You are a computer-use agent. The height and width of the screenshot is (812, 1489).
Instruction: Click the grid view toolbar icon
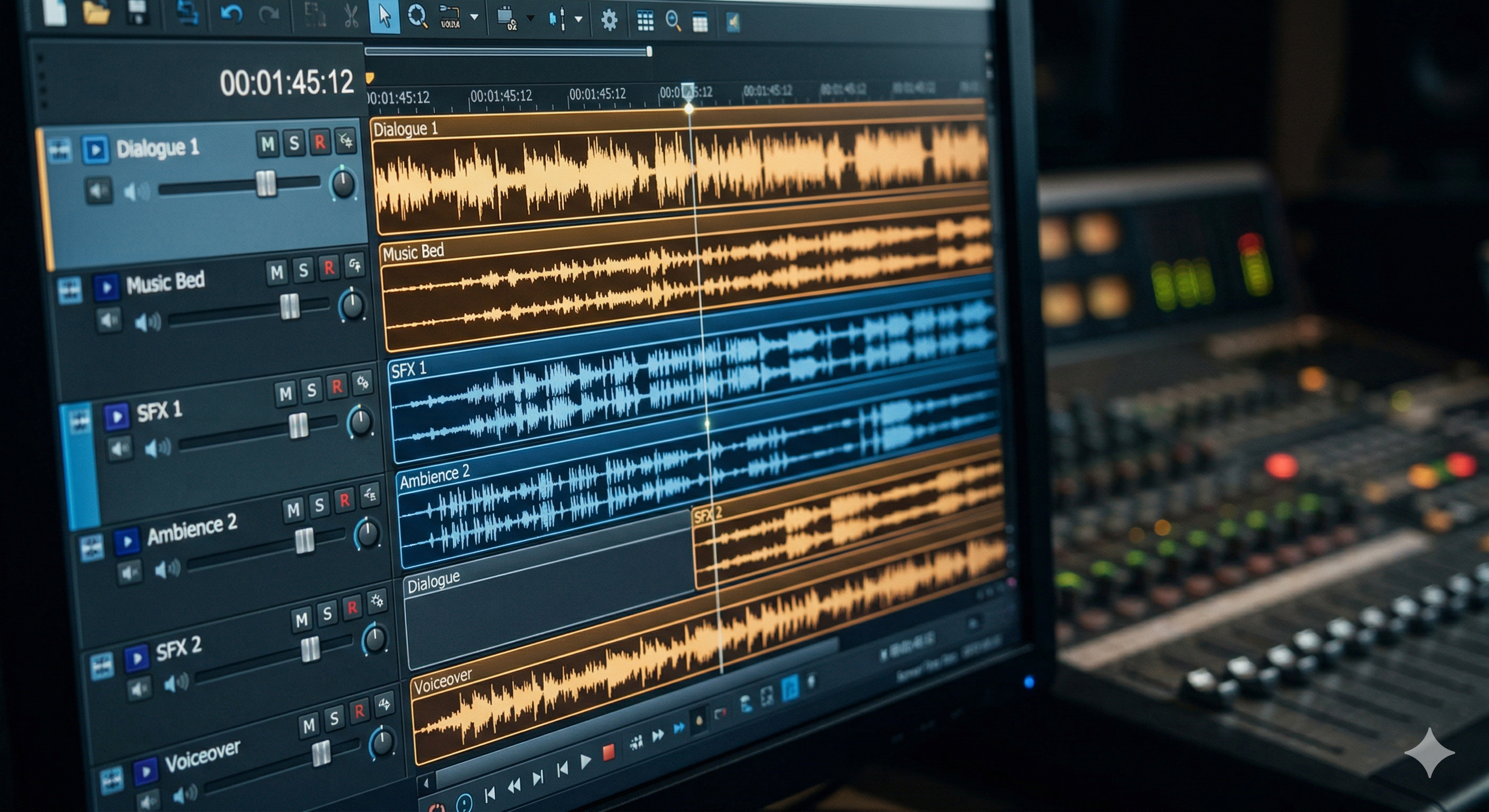(645, 21)
